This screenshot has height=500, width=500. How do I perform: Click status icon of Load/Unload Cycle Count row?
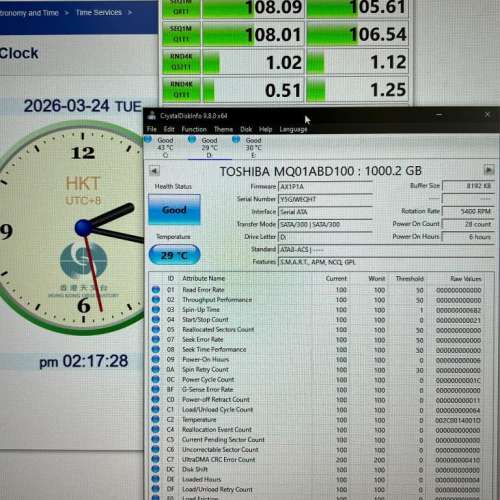(x=156, y=409)
